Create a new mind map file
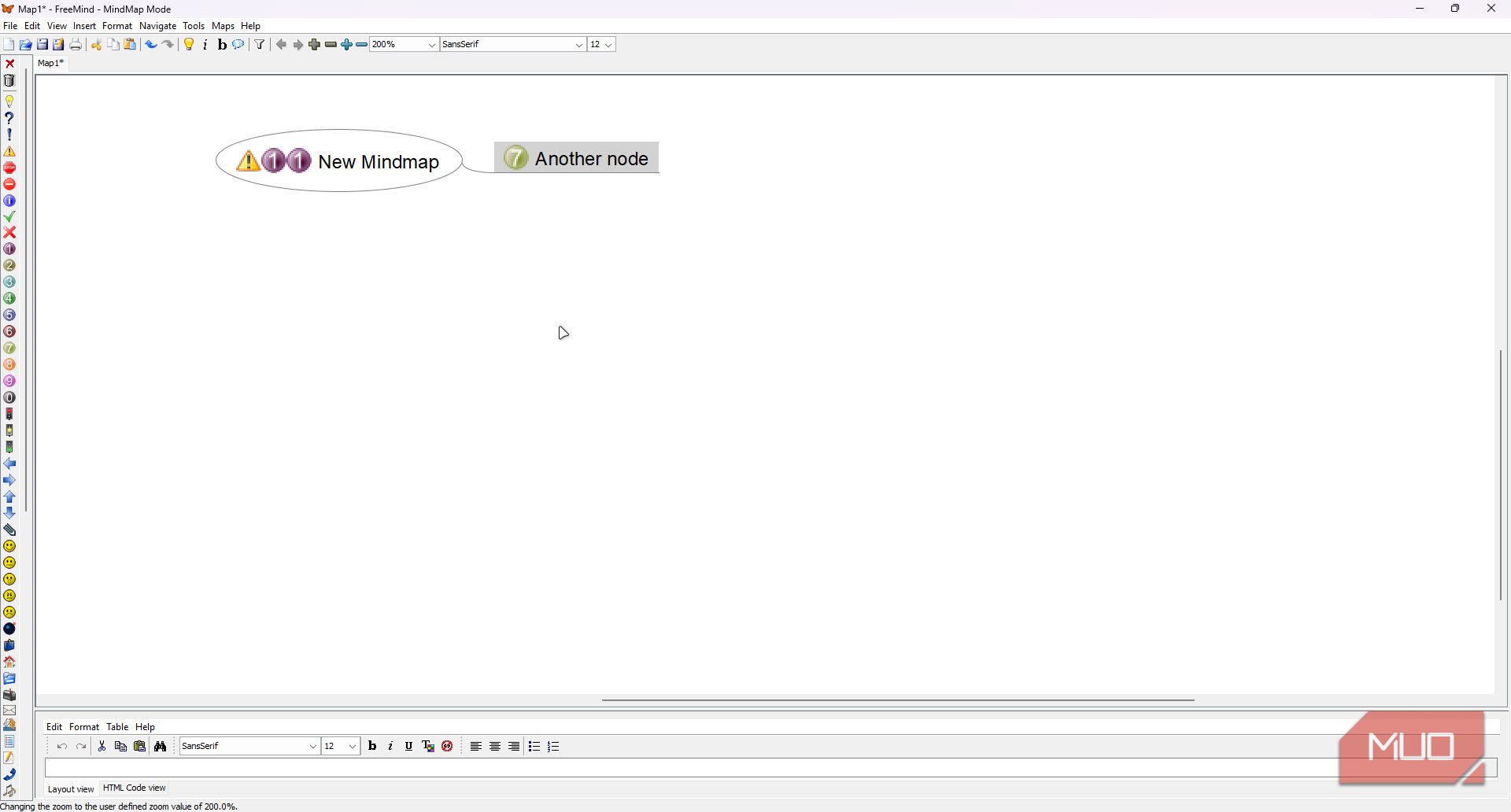The width and height of the screenshot is (1511, 812). point(9,45)
